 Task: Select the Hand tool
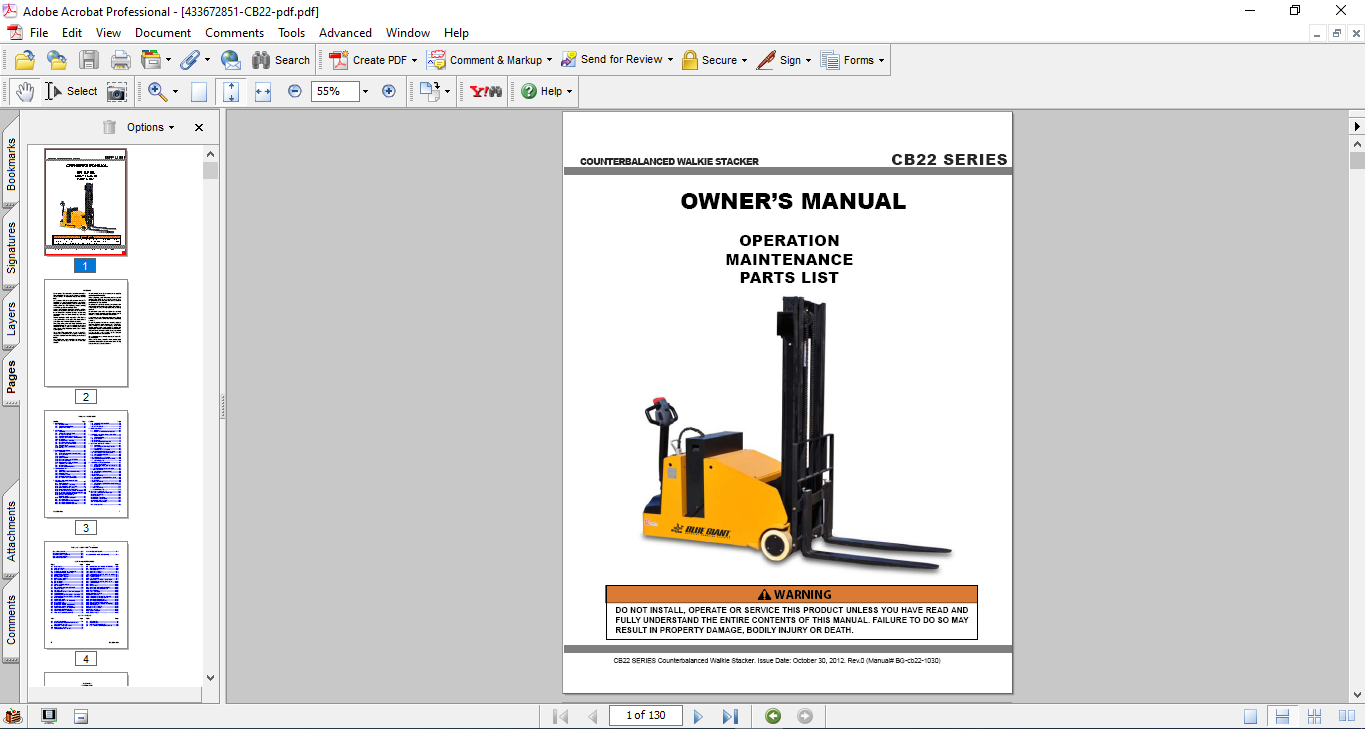[x=25, y=91]
